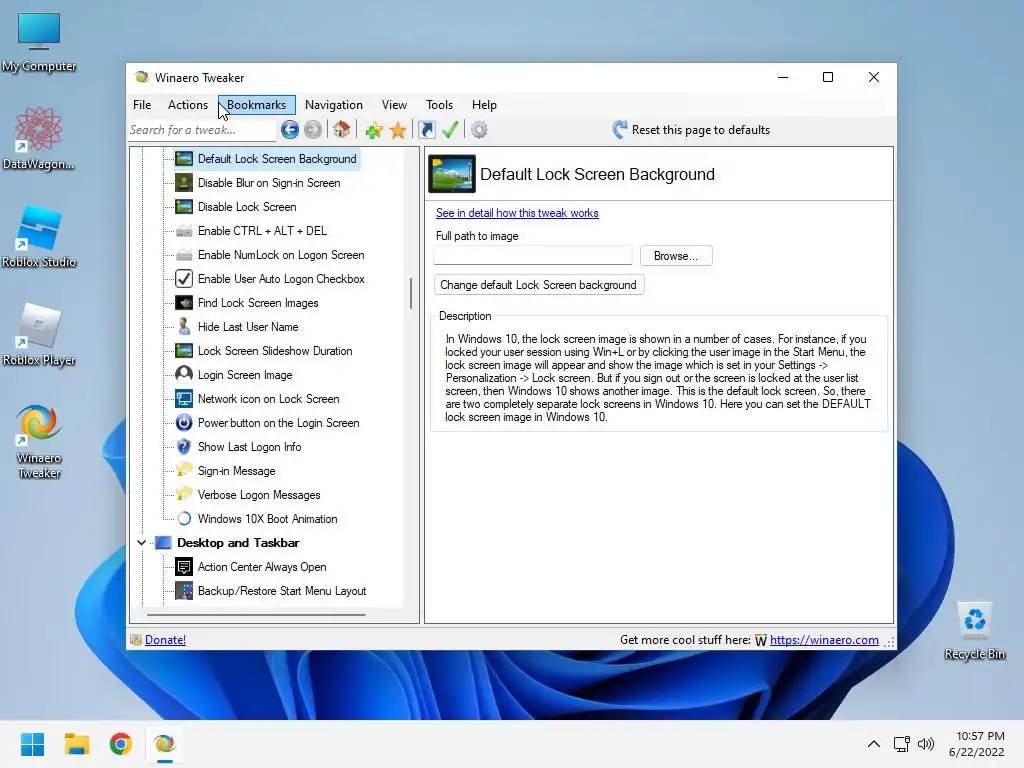Click Reset this page to defaults

tap(691, 130)
